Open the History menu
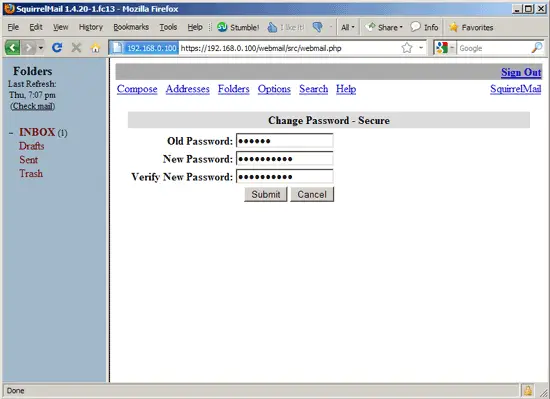This screenshot has width=550, height=399. (x=90, y=27)
